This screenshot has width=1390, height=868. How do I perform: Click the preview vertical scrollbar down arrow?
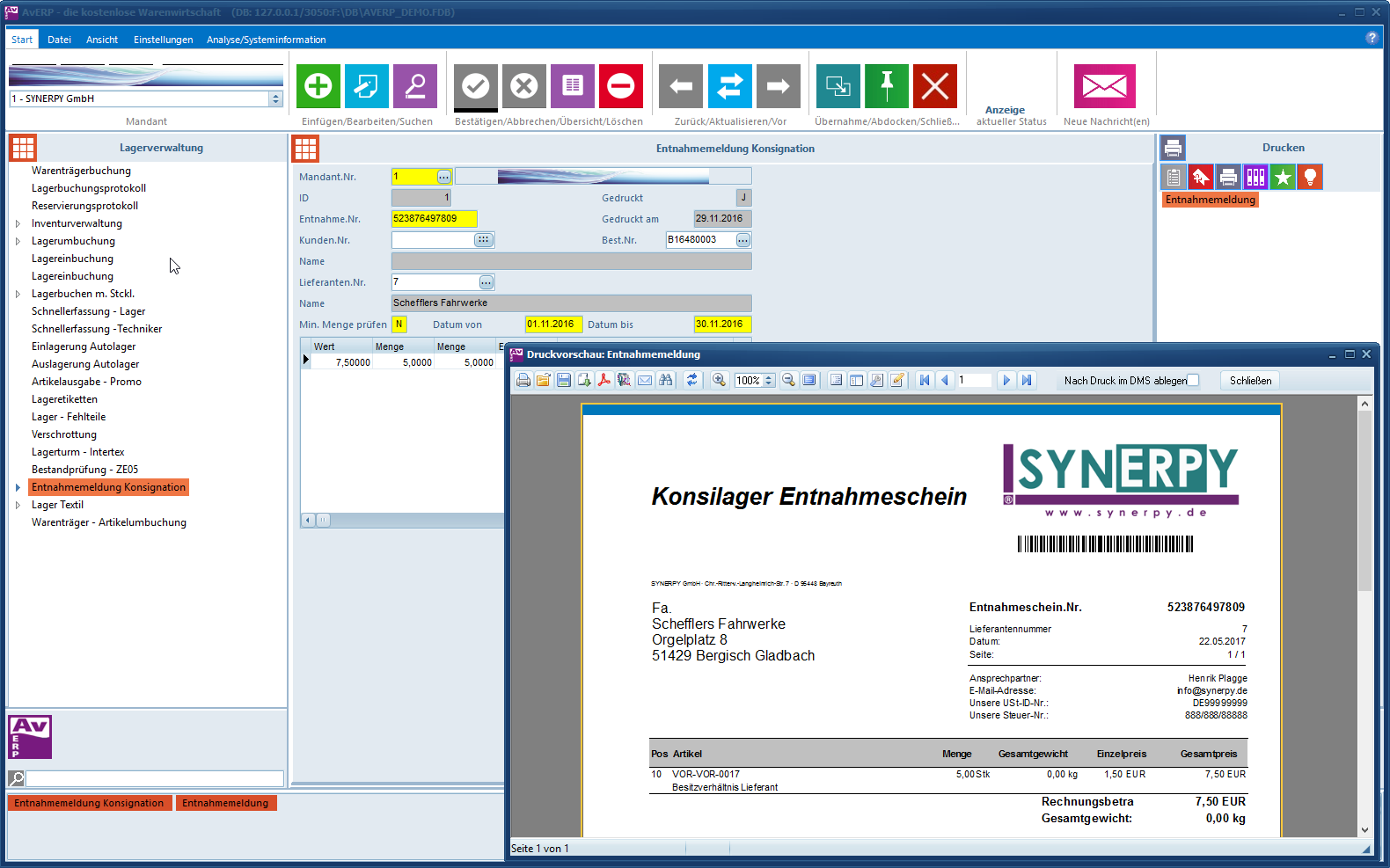click(1364, 829)
